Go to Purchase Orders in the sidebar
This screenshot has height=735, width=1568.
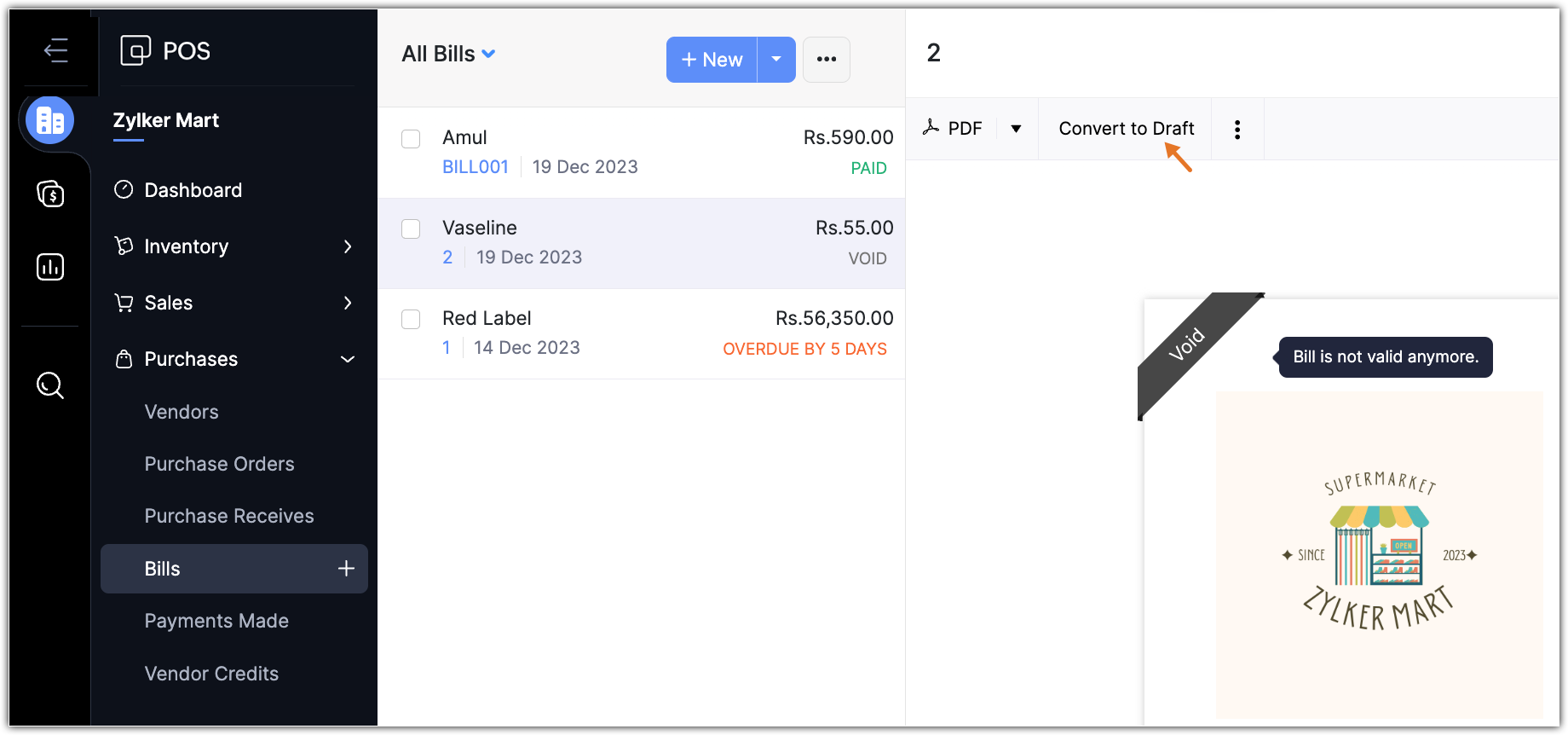[219, 464]
